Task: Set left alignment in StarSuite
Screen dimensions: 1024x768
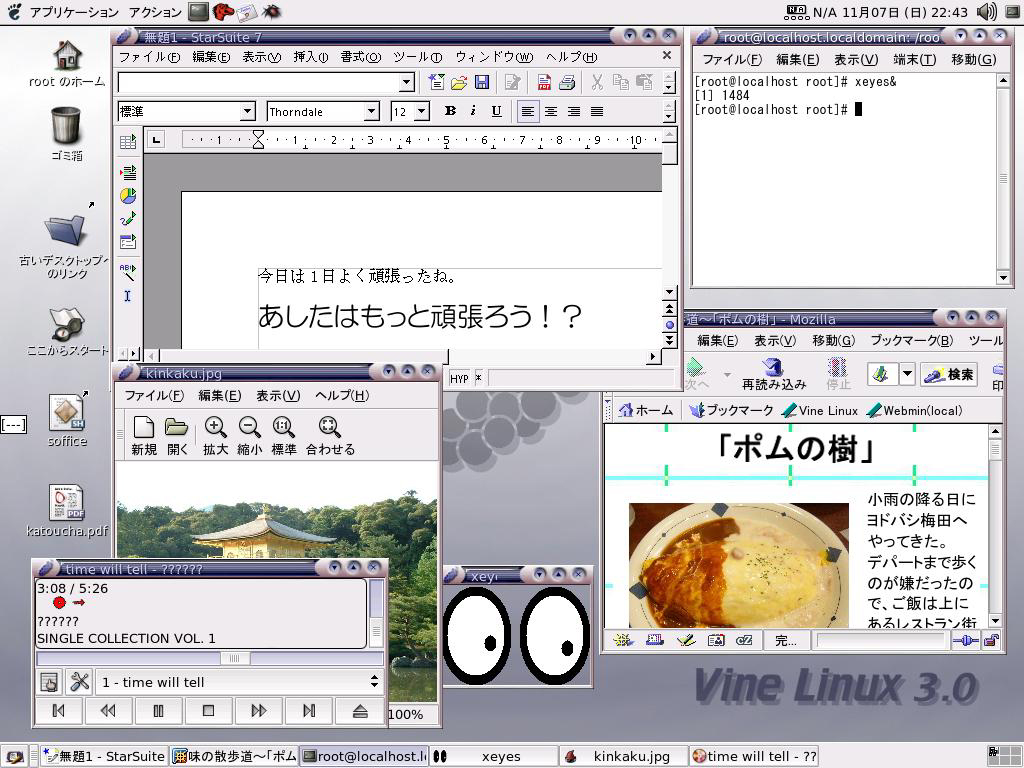Action: point(528,112)
